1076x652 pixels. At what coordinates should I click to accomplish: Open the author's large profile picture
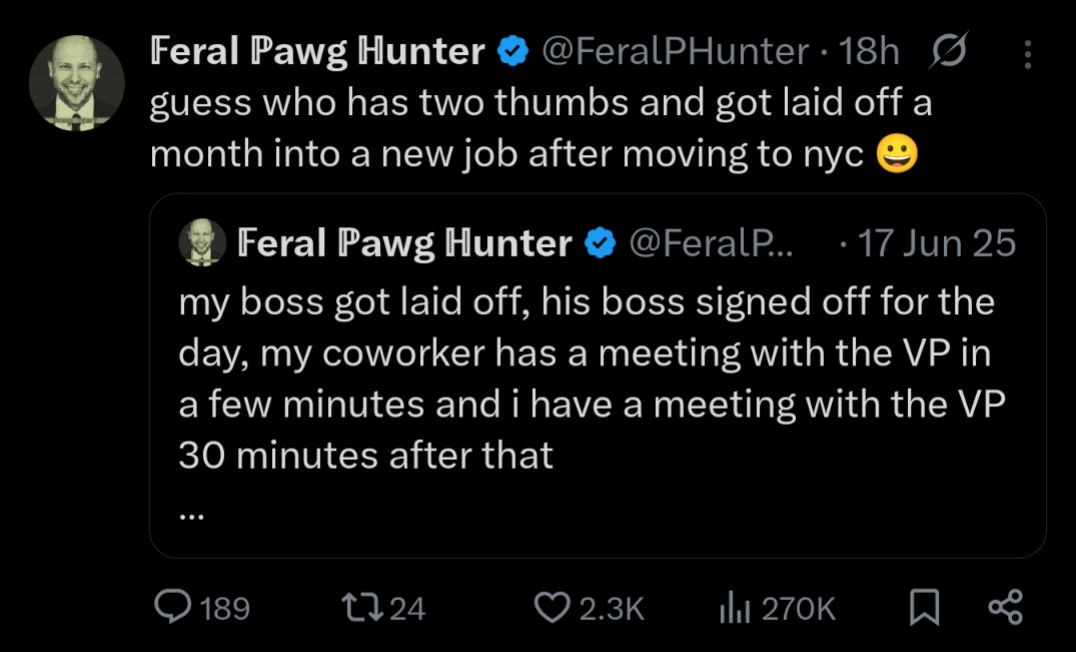tap(76, 83)
